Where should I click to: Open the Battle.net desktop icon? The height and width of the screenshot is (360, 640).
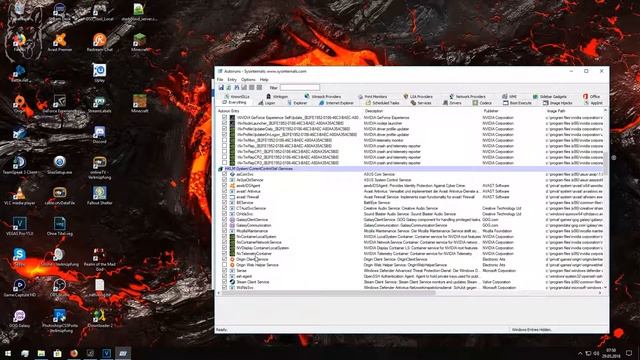point(19,73)
